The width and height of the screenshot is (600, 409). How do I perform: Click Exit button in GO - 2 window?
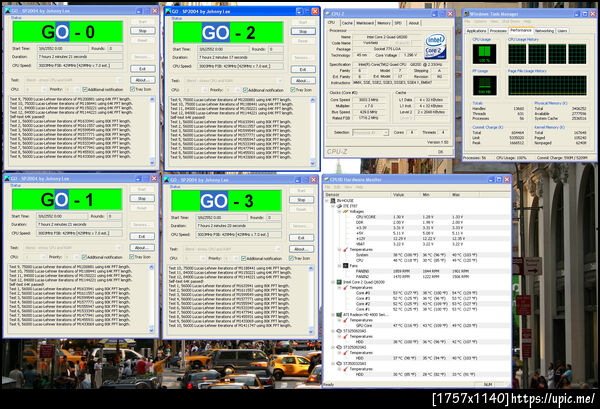coord(303,69)
